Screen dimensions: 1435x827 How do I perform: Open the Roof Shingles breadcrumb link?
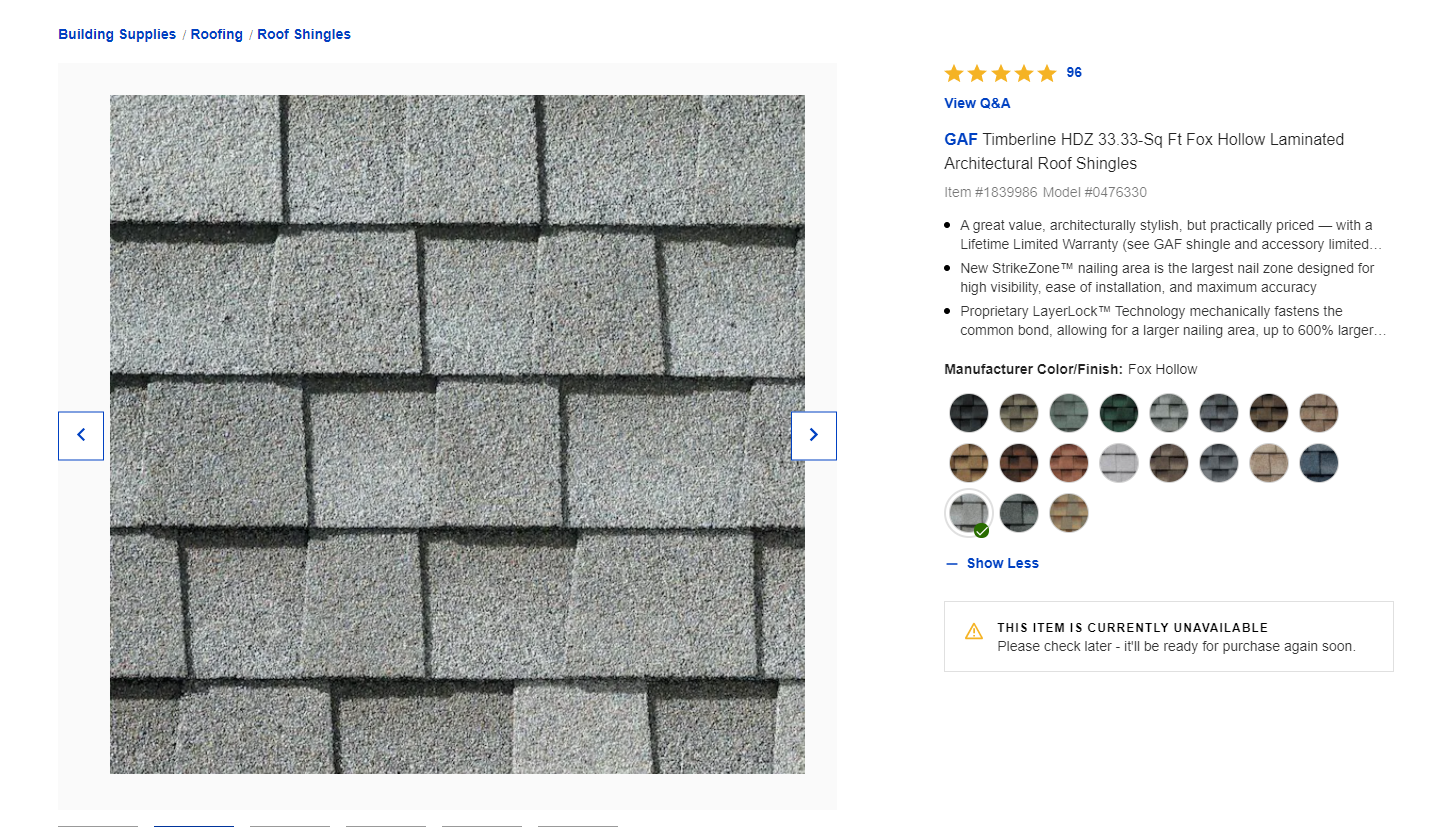pyautogui.click(x=304, y=34)
